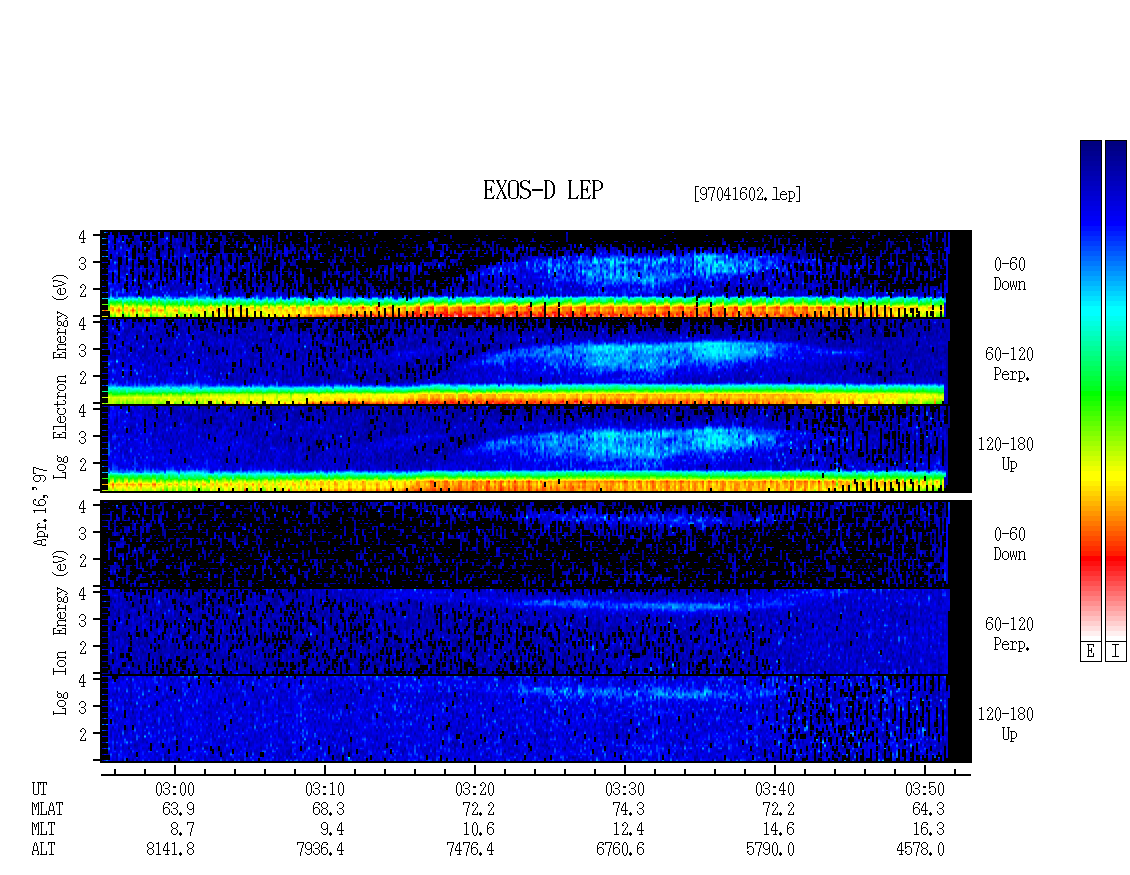Click the ion 60-120 Perp. label
Image resolution: width=1130 pixels, height=875 pixels.
click(1009, 634)
